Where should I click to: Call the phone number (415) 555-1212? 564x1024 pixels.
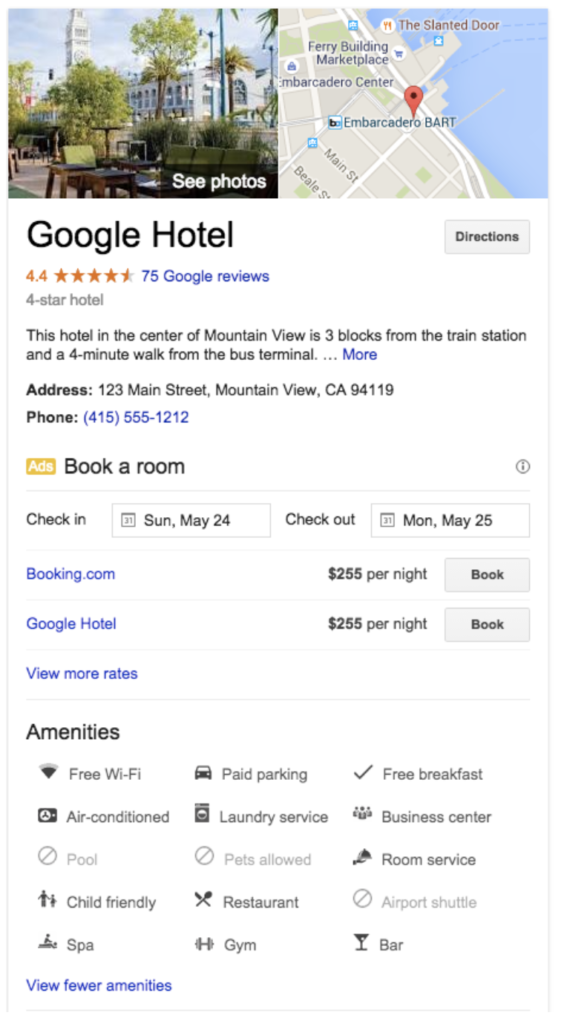[136, 417]
